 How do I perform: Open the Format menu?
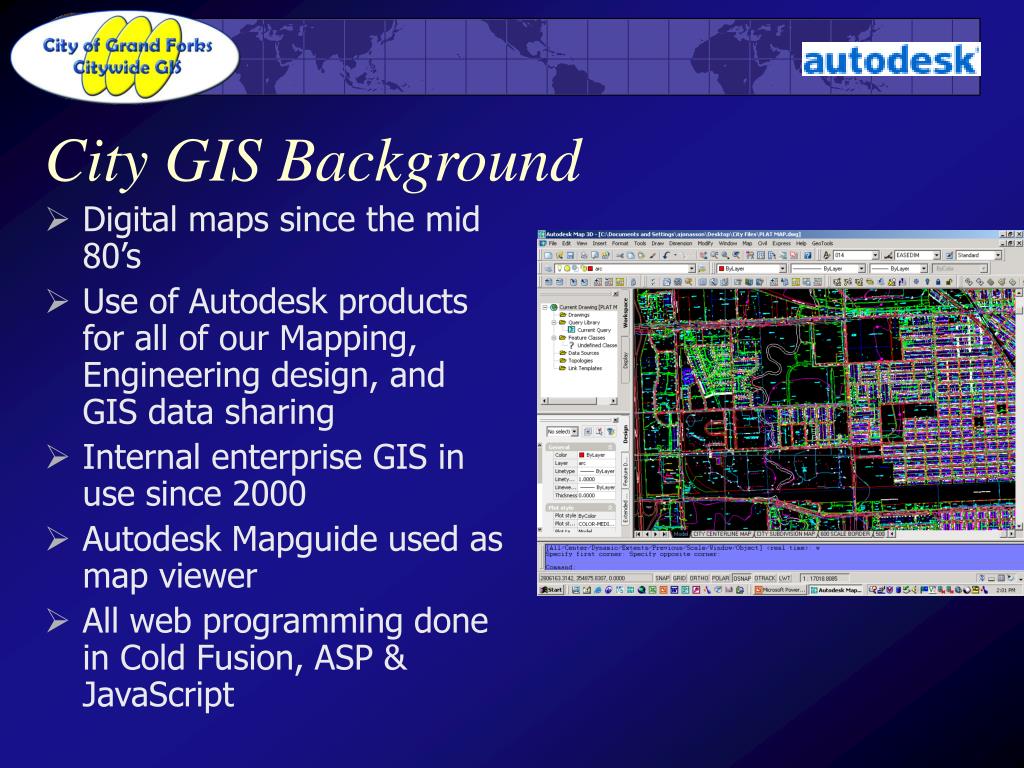coord(620,243)
